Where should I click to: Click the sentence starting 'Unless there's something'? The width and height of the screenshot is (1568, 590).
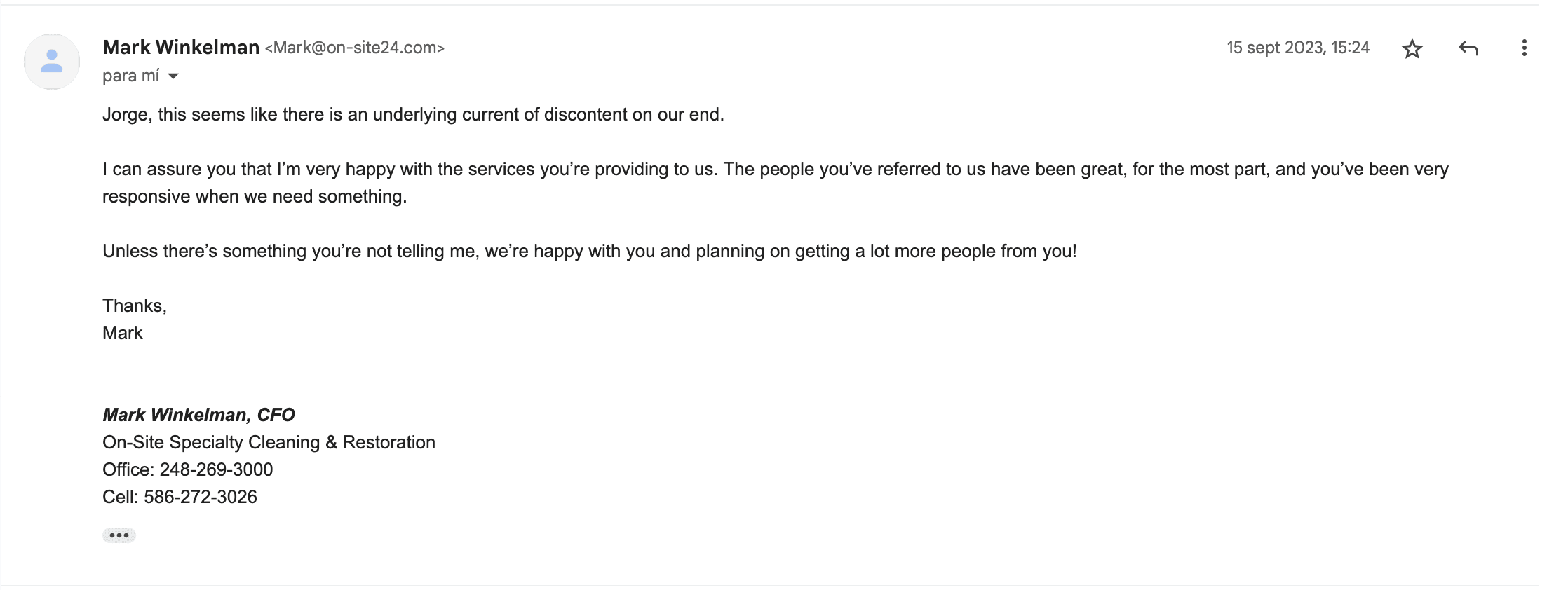tap(589, 251)
